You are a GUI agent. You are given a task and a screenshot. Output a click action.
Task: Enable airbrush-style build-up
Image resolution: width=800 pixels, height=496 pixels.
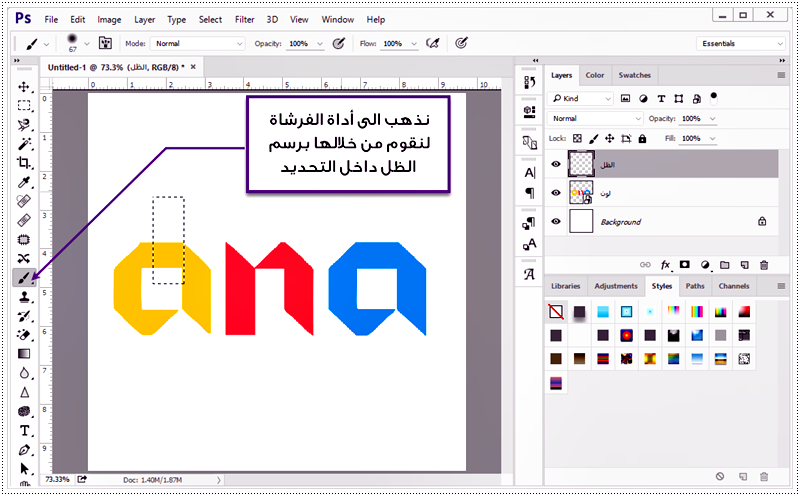433,43
